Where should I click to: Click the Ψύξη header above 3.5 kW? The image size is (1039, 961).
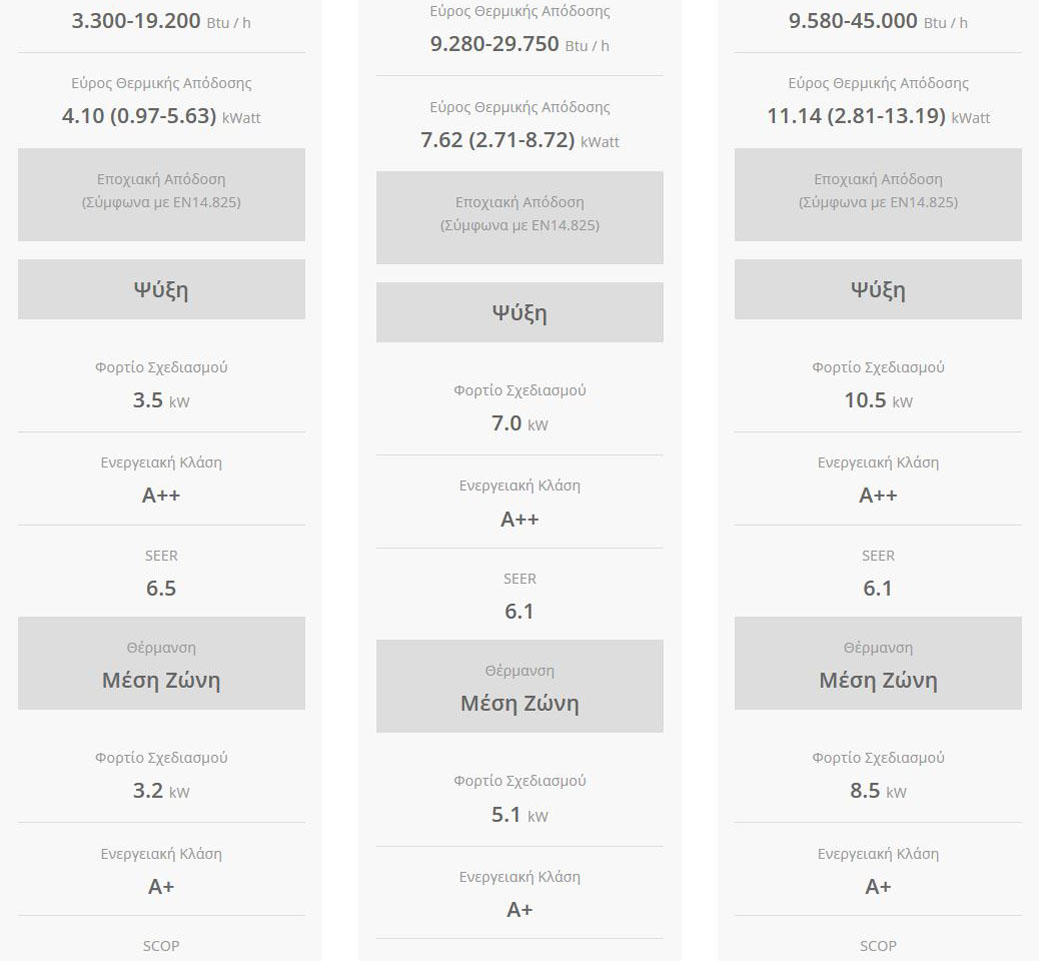(161, 290)
